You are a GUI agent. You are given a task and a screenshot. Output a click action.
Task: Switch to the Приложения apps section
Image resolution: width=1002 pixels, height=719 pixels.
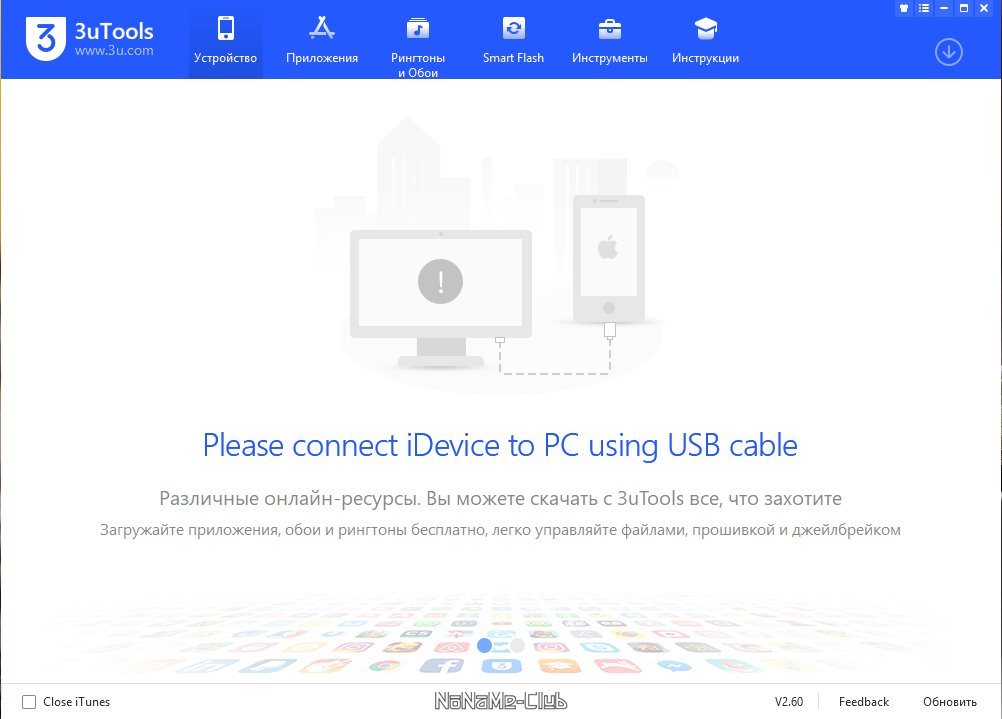coord(321,41)
